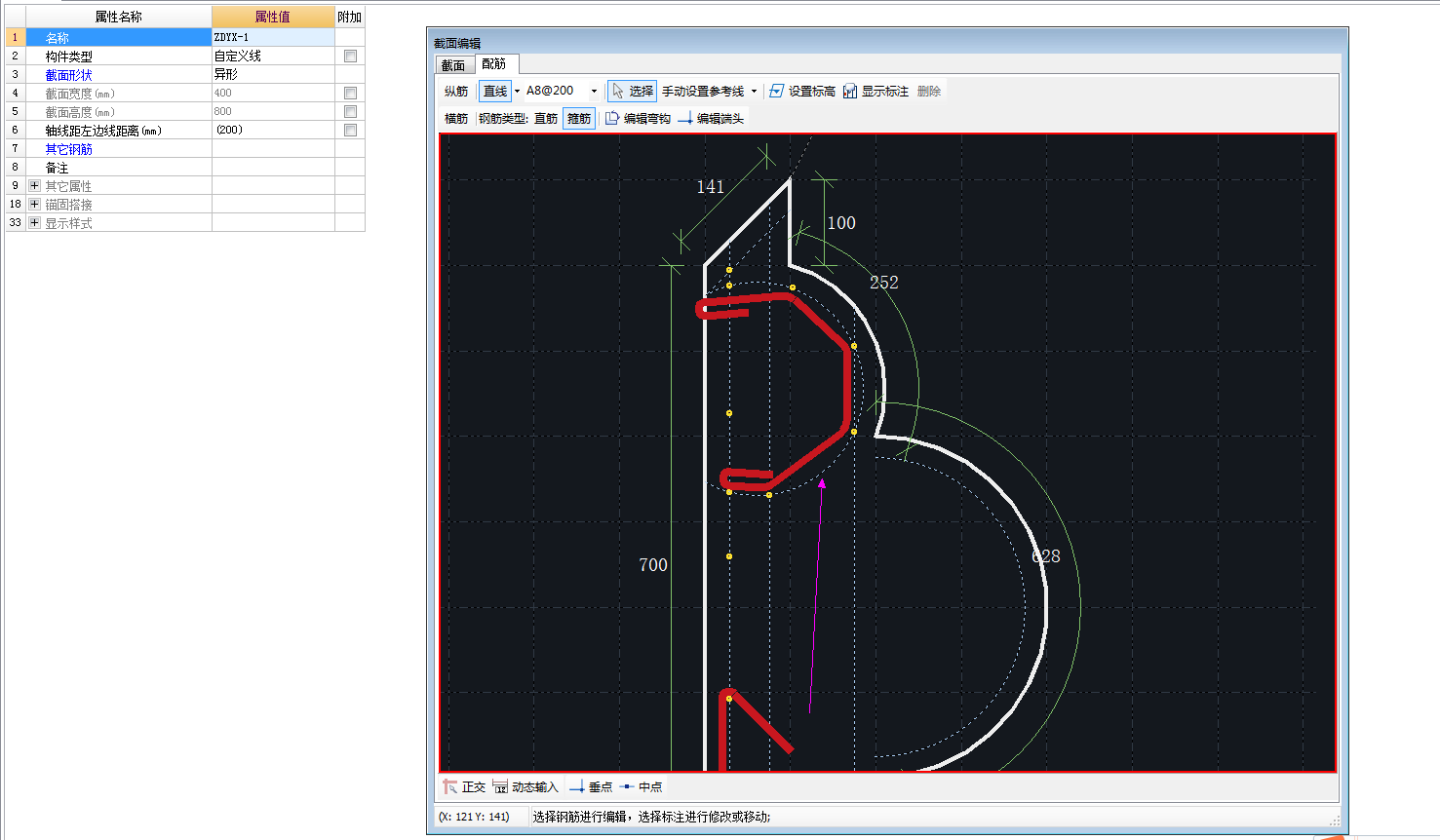
Task: Expand the 显示样式 group
Action: pos(34,222)
